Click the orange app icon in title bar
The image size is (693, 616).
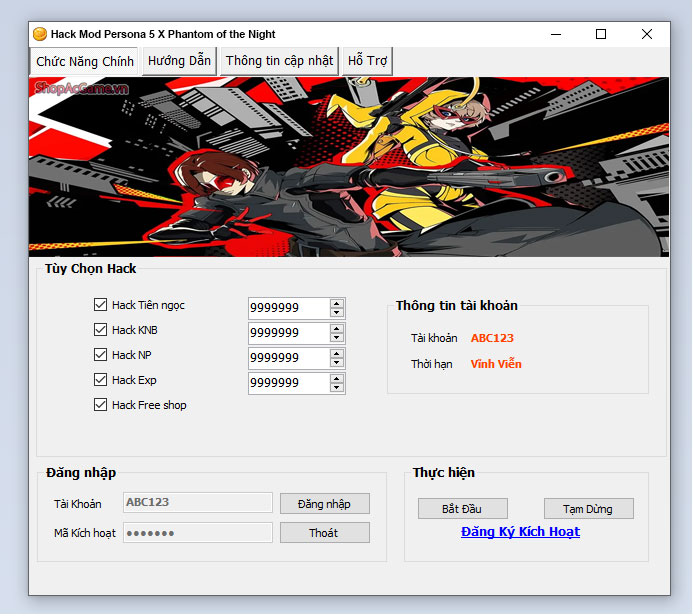point(40,34)
